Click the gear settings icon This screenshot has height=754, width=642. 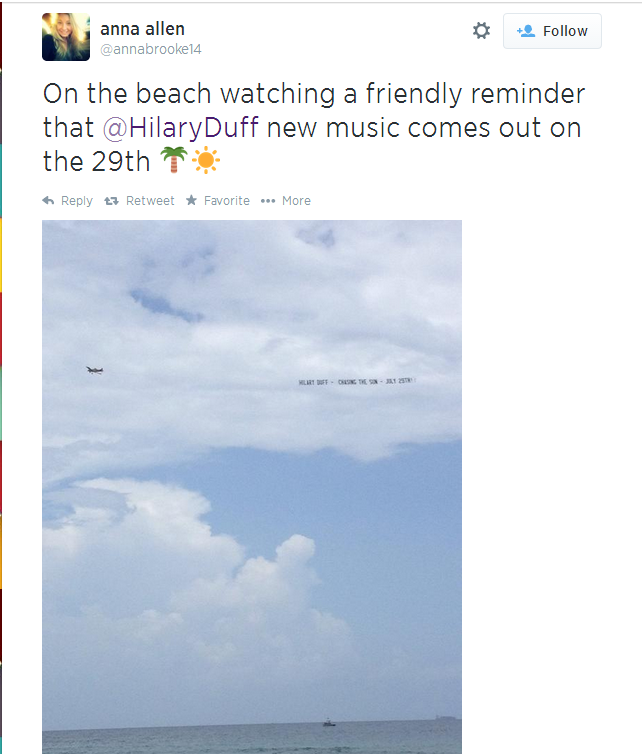pos(481,31)
